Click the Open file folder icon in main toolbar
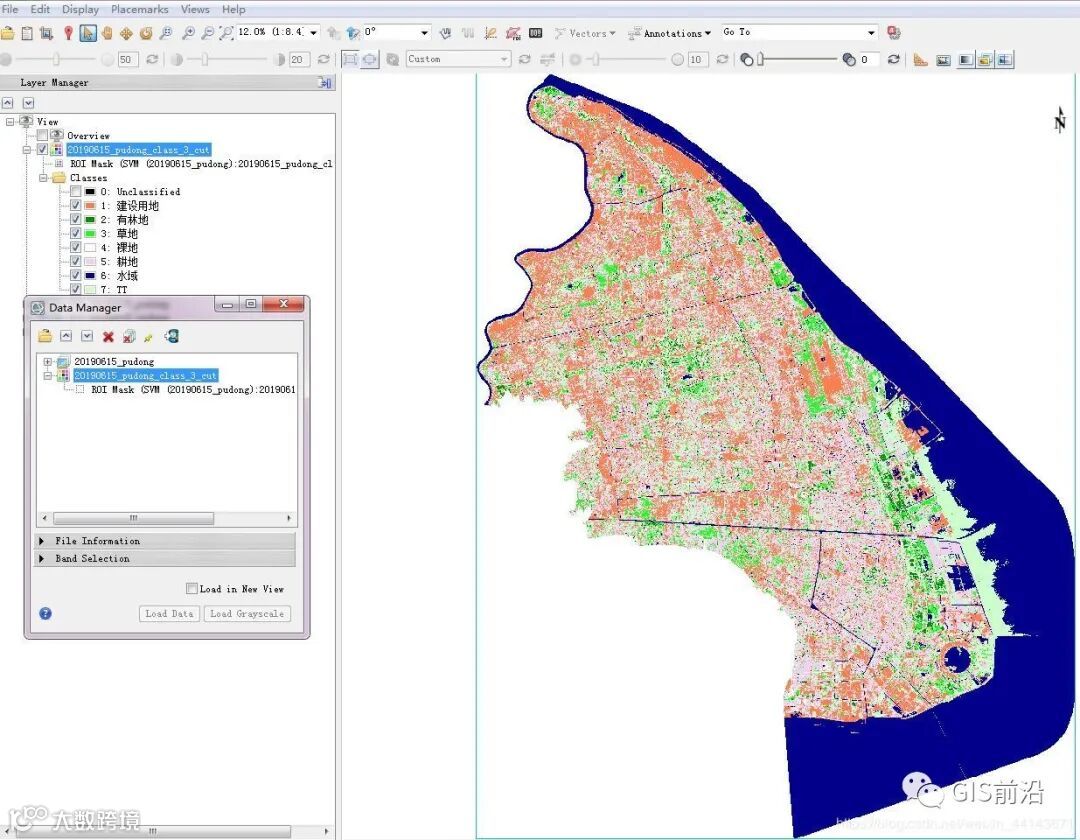Image resolution: width=1080 pixels, height=840 pixels. pos(8,33)
